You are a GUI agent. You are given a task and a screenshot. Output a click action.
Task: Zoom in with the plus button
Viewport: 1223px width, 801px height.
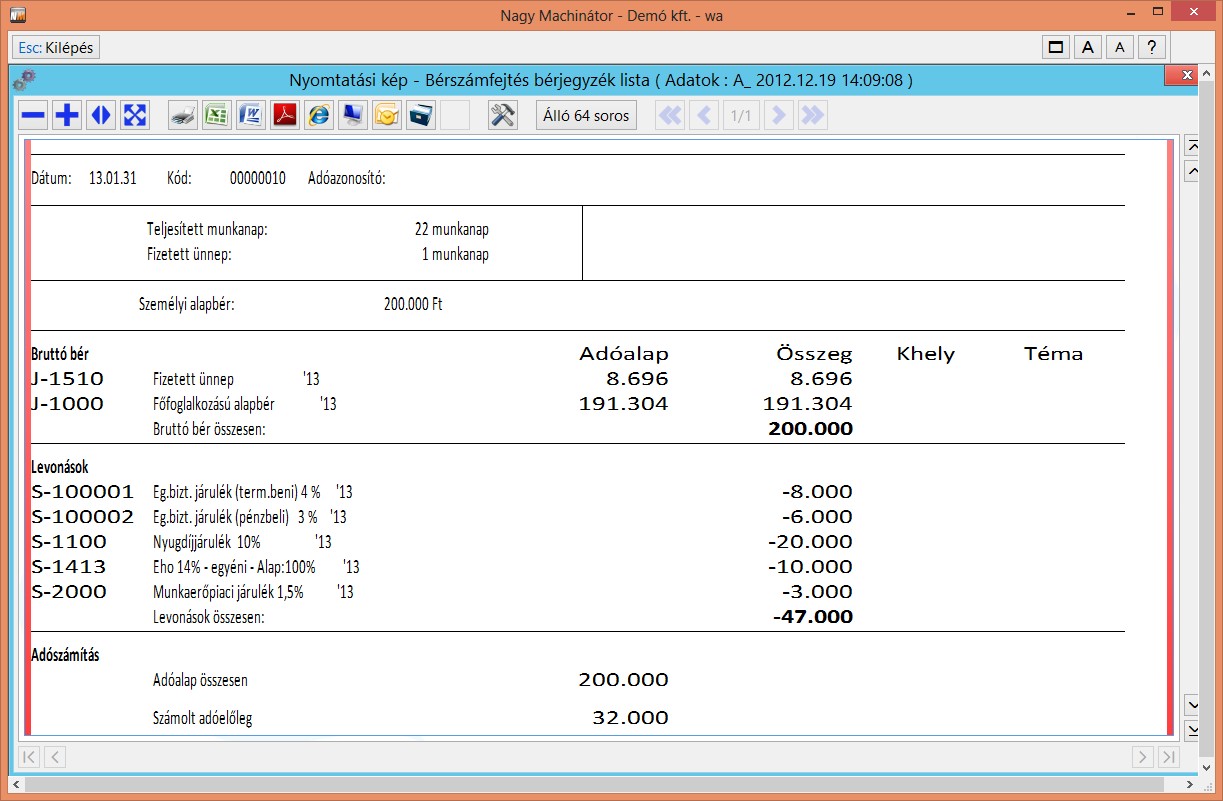(67, 116)
